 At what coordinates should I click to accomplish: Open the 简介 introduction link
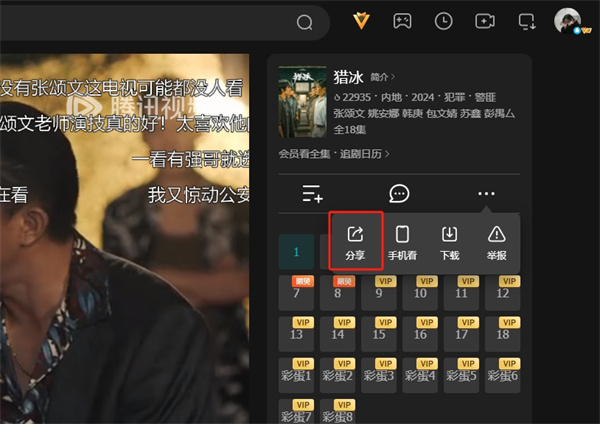tap(382, 77)
